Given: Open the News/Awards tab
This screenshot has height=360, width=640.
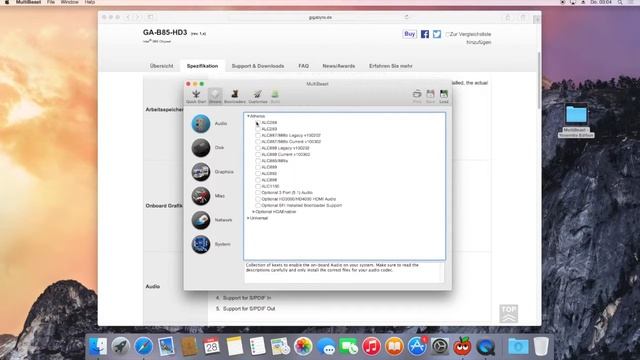Looking at the screenshot, I should click(x=338, y=66).
